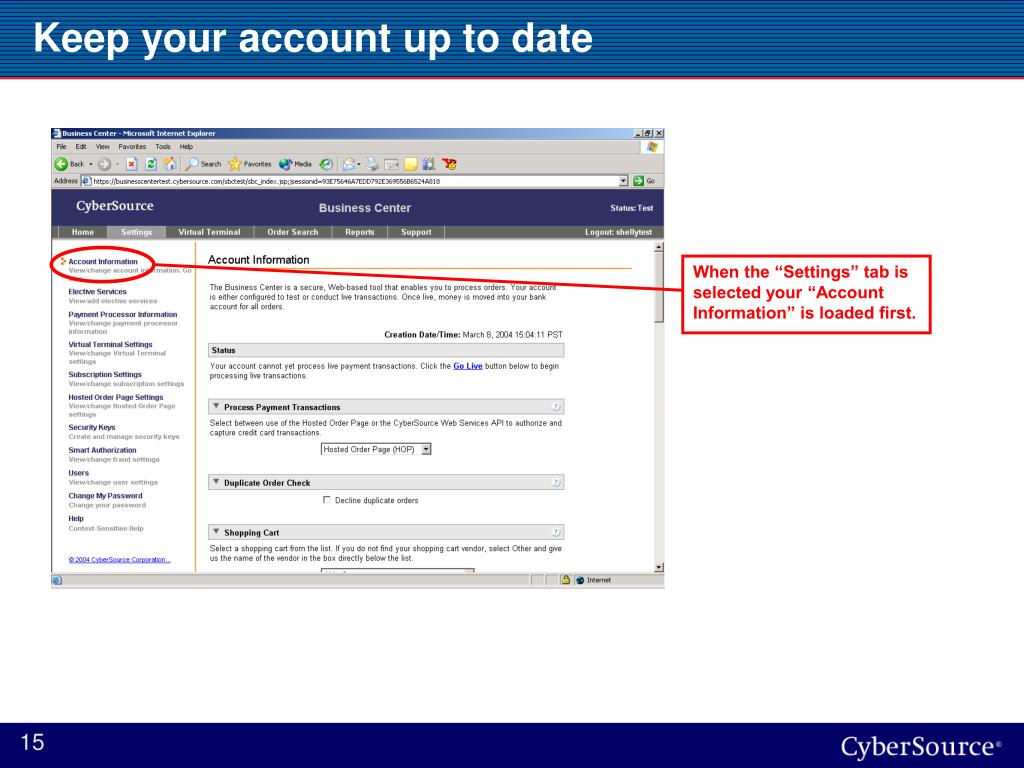Click the Mail envelope icon
The height and width of the screenshot is (768, 1024).
pyautogui.click(x=349, y=164)
